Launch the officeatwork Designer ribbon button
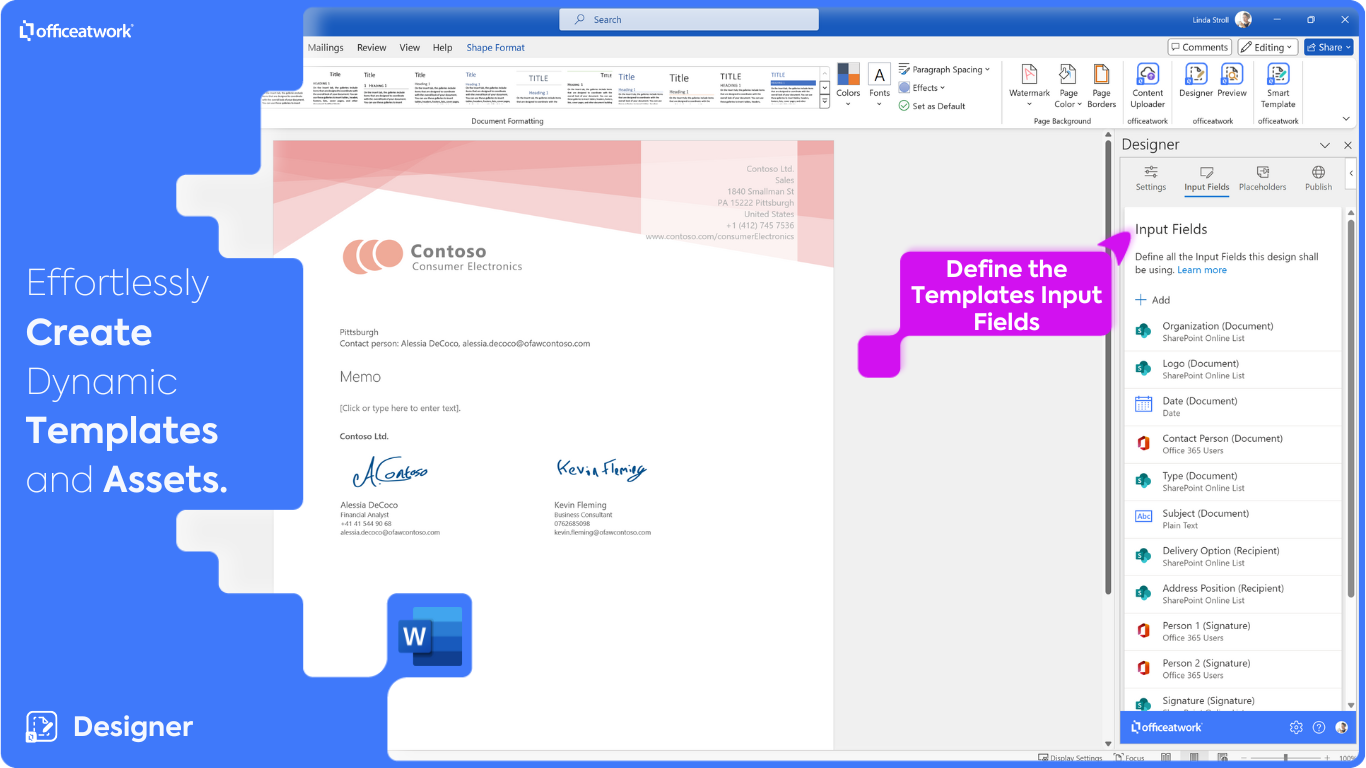The image size is (1366, 768). [1195, 80]
